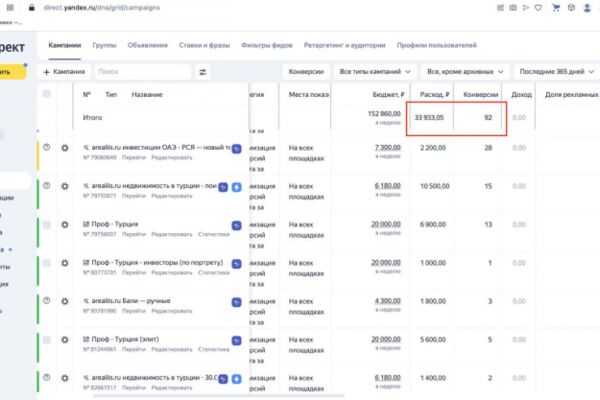Open gear menu for arealis.ru Бали — ручные
This screenshot has height=400, width=600.
65,301
